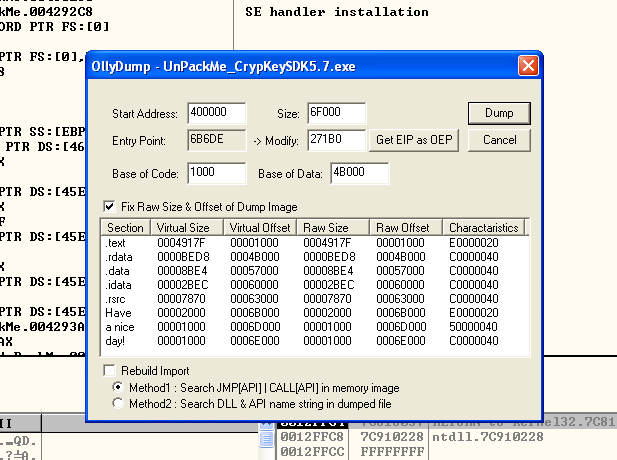The image size is (617, 460).
Task: Select the .text section row
Action: (x=315, y=243)
